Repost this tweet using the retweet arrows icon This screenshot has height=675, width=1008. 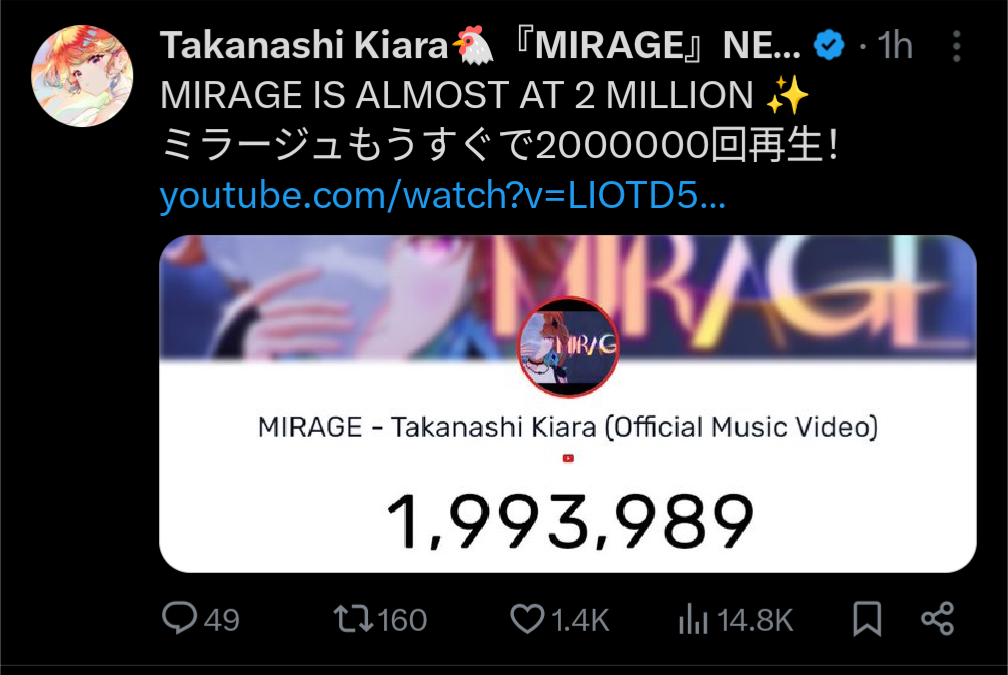coord(353,619)
